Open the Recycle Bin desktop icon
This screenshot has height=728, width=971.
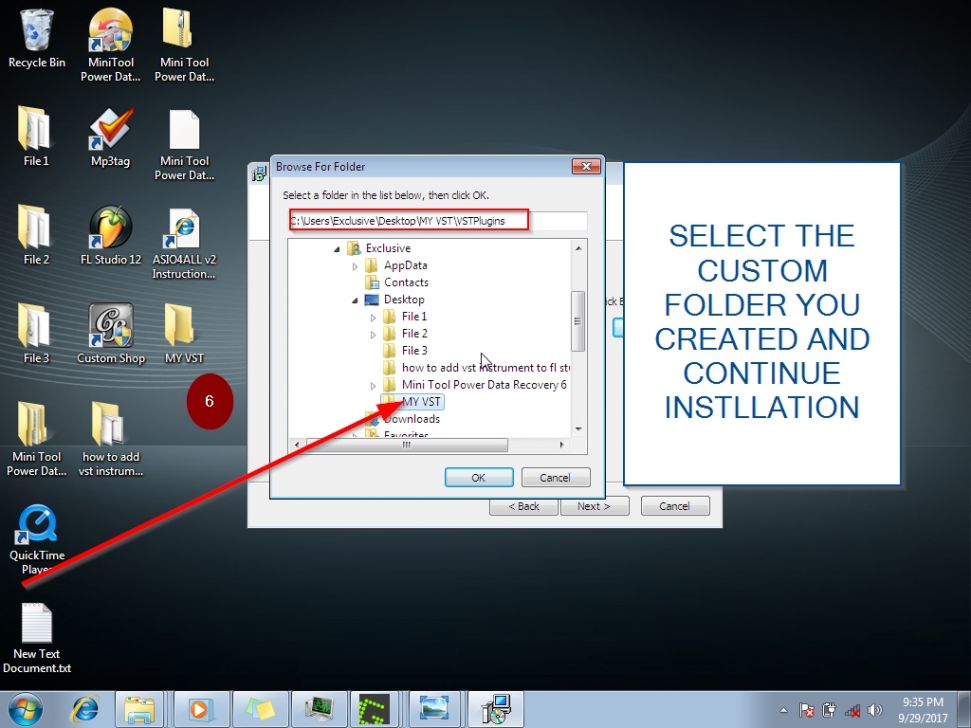37,39
